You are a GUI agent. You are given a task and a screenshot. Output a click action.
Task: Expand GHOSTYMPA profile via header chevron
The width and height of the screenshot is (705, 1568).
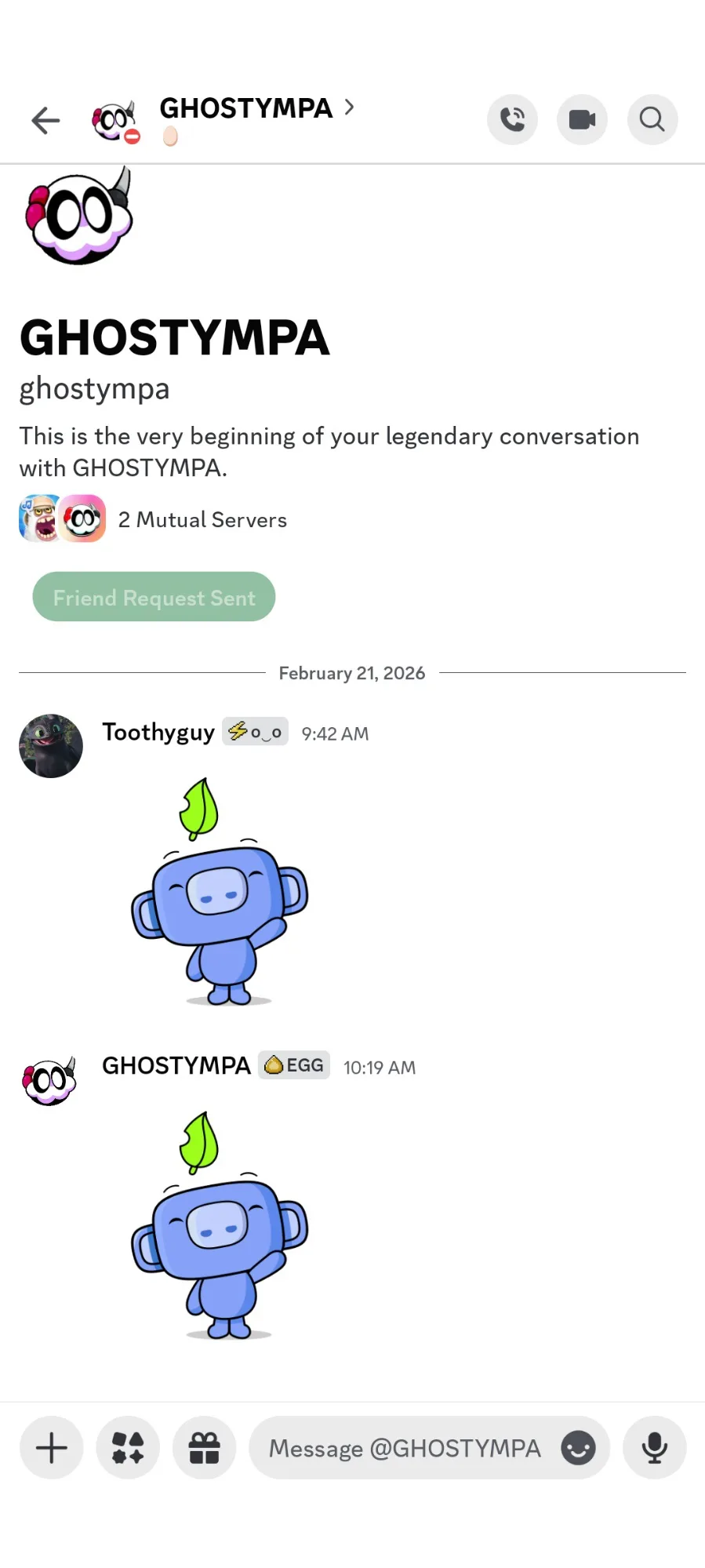(349, 107)
